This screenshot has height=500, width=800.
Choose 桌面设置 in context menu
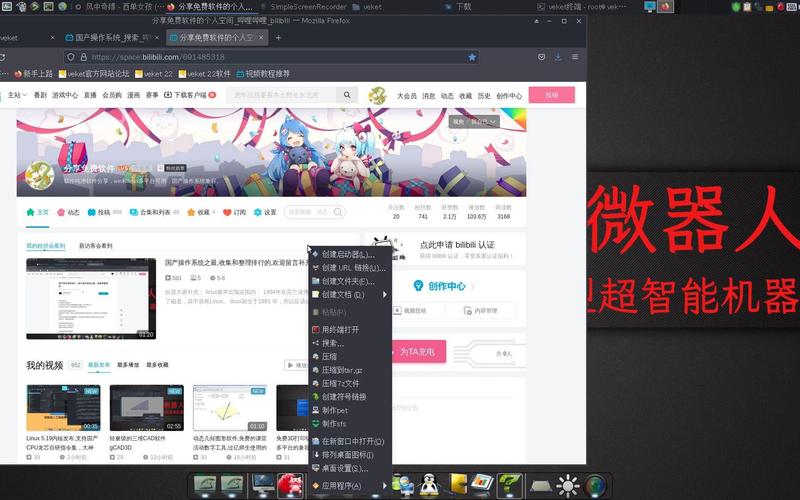(350, 468)
